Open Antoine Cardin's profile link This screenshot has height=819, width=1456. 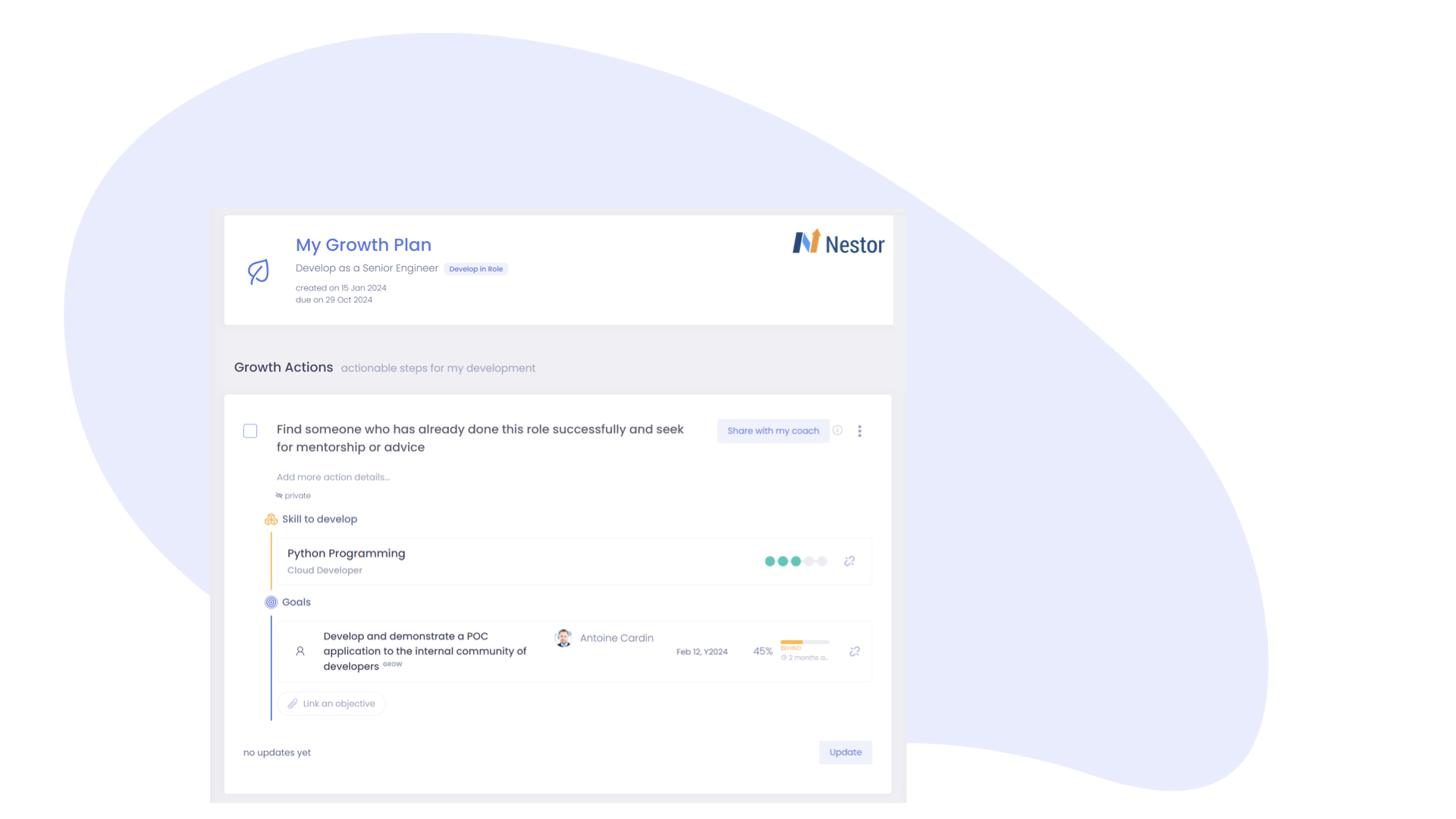pyautogui.click(x=617, y=638)
